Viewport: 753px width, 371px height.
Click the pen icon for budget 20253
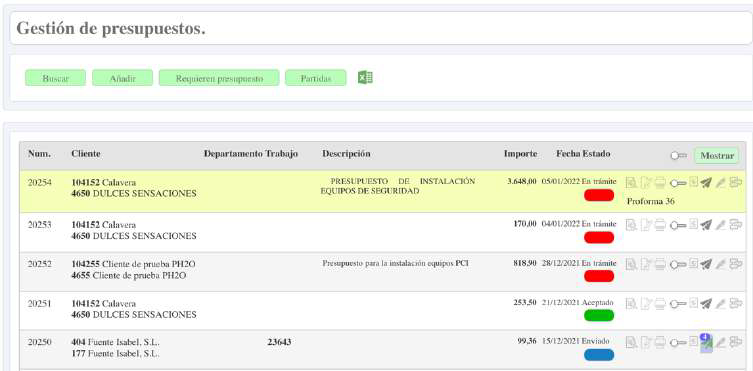pos(720,224)
